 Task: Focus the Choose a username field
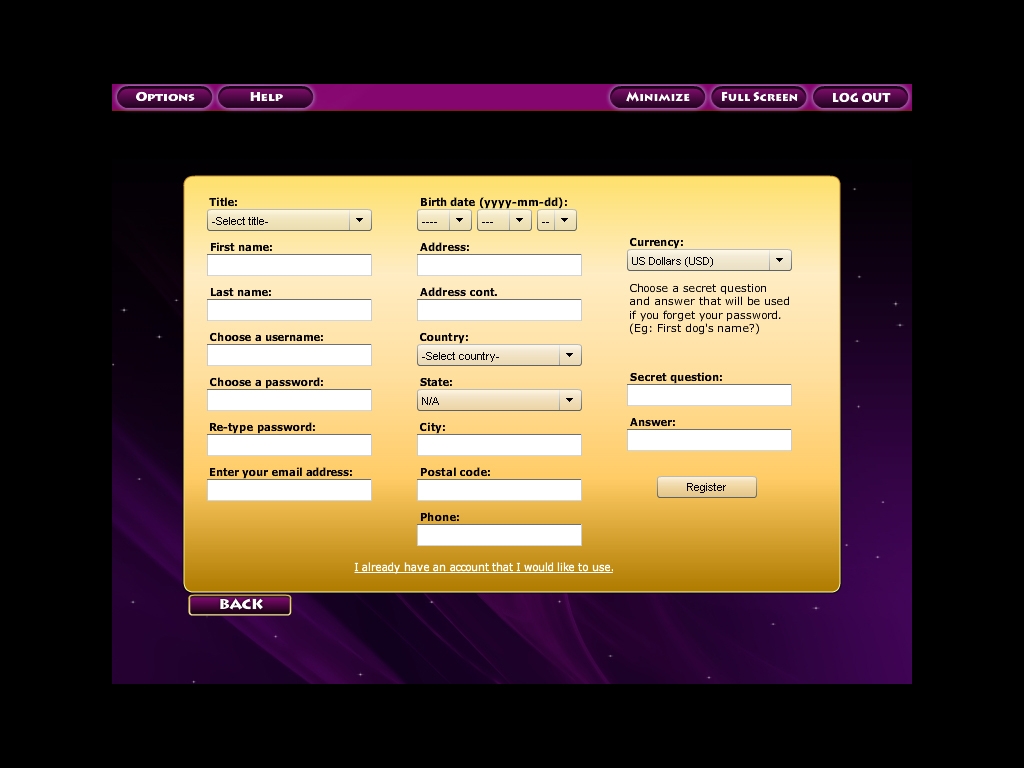tap(289, 355)
